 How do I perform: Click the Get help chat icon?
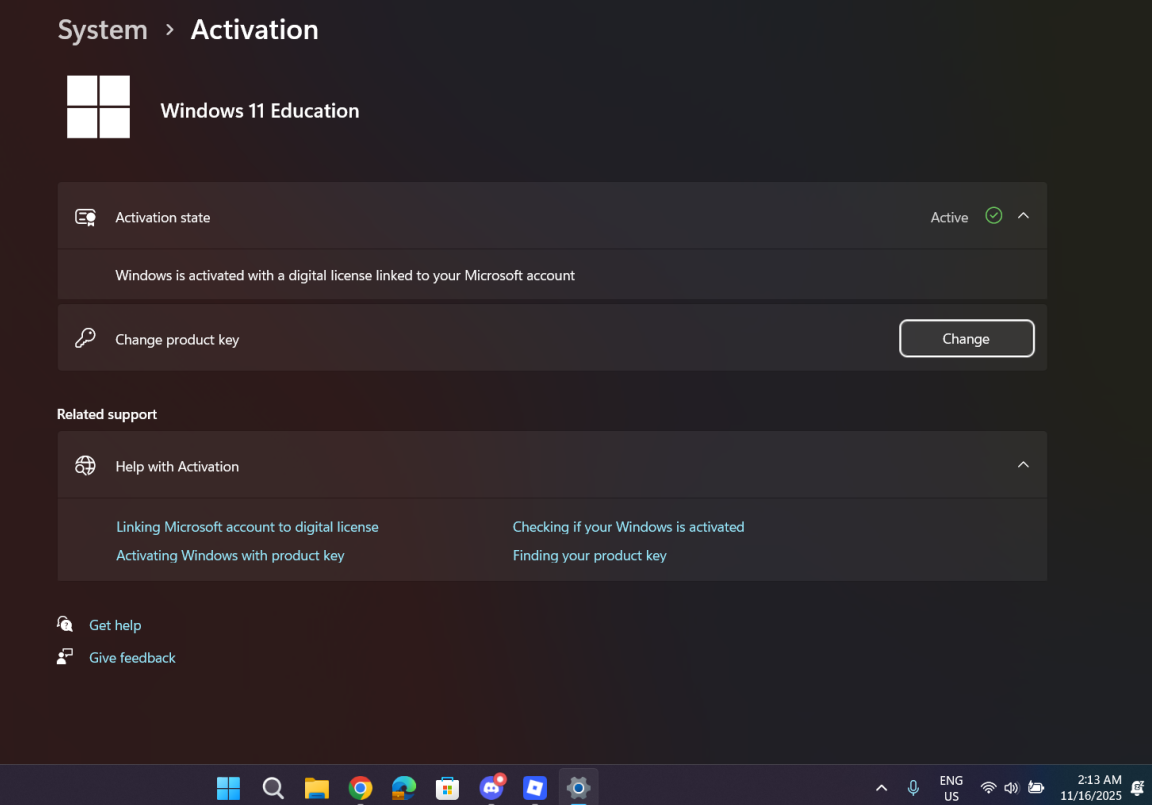tap(65, 624)
